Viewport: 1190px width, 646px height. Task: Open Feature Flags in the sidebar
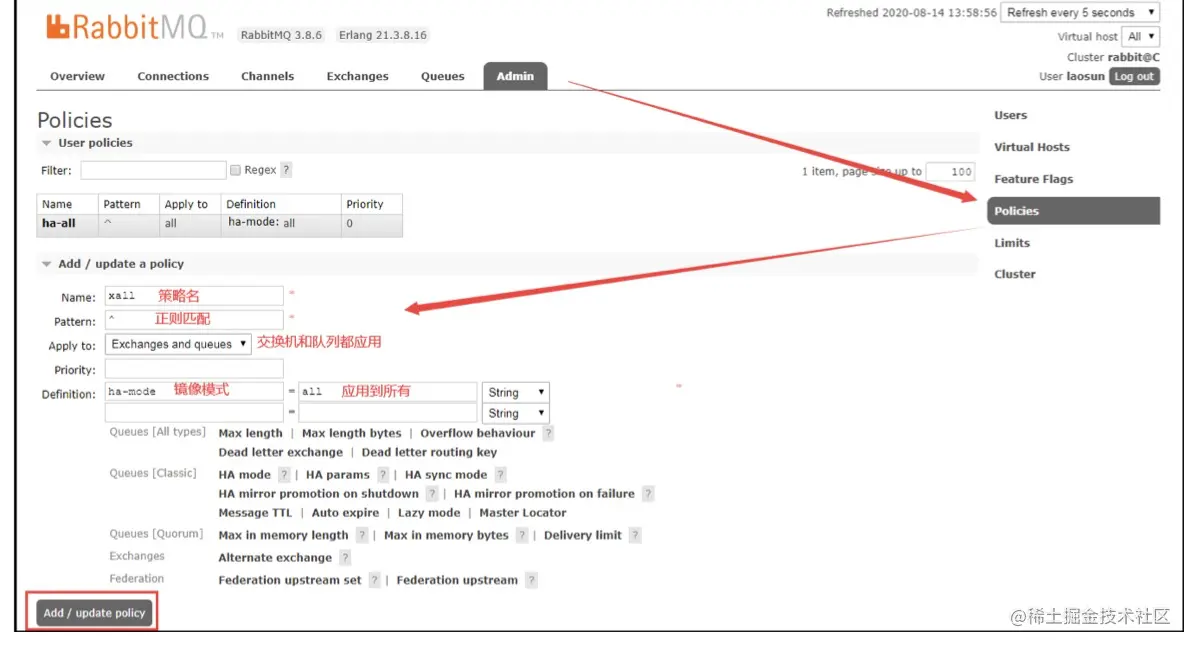[1033, 179]
